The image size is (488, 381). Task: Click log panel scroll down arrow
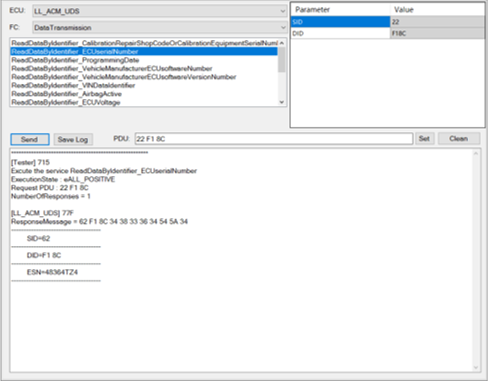point(476,367)
